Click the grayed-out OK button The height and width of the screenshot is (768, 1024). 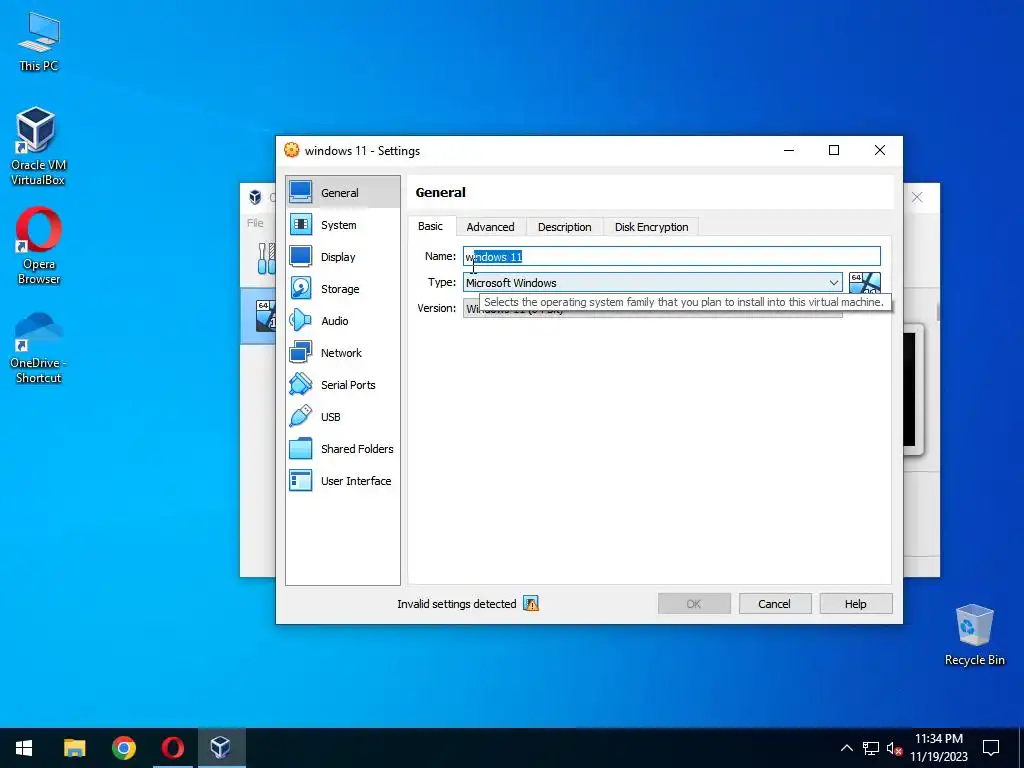[x=694, y=604]
